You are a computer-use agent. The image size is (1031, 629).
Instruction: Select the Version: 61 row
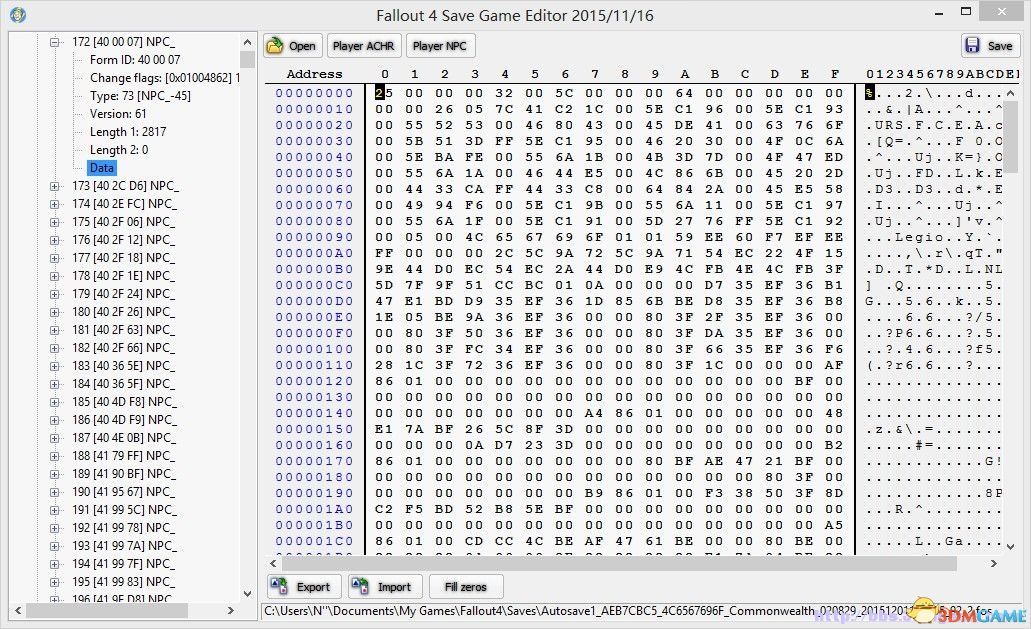pyautogui.click(x=118, y=114)
